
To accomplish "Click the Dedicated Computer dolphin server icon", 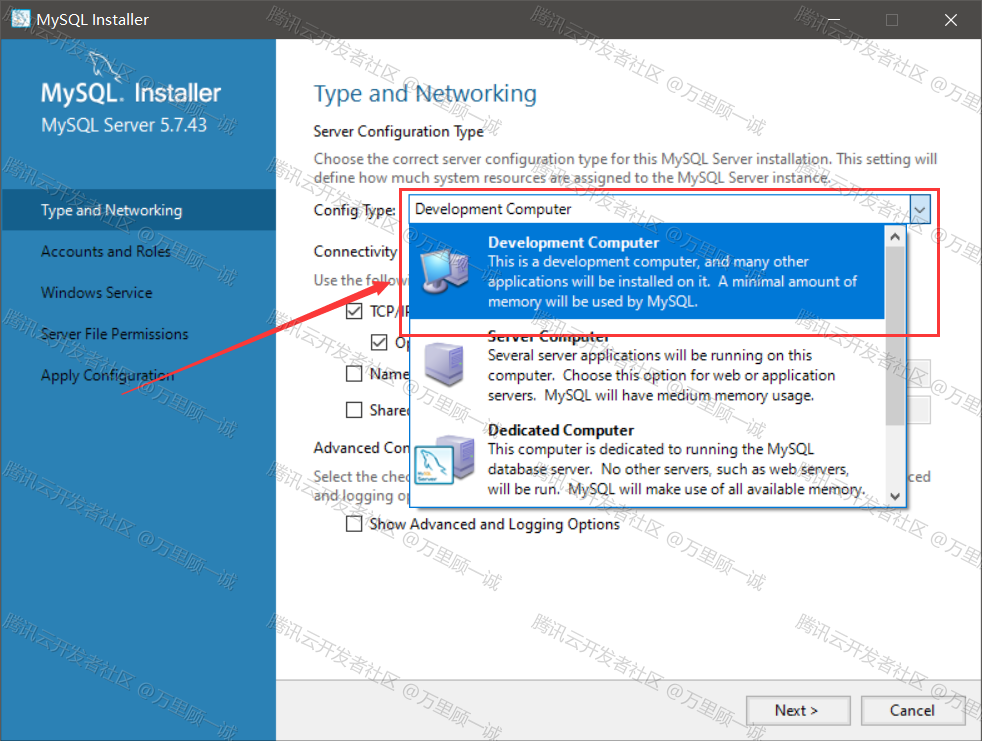I will (x=445, y=460).
